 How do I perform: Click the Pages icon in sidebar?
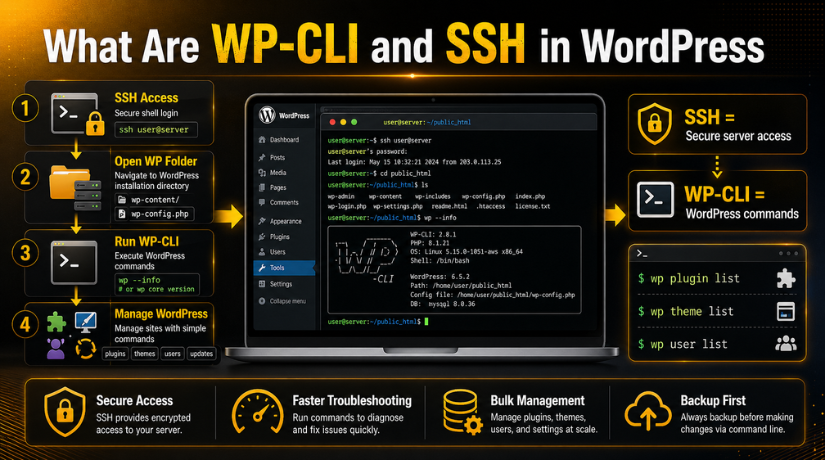(262, 187)
